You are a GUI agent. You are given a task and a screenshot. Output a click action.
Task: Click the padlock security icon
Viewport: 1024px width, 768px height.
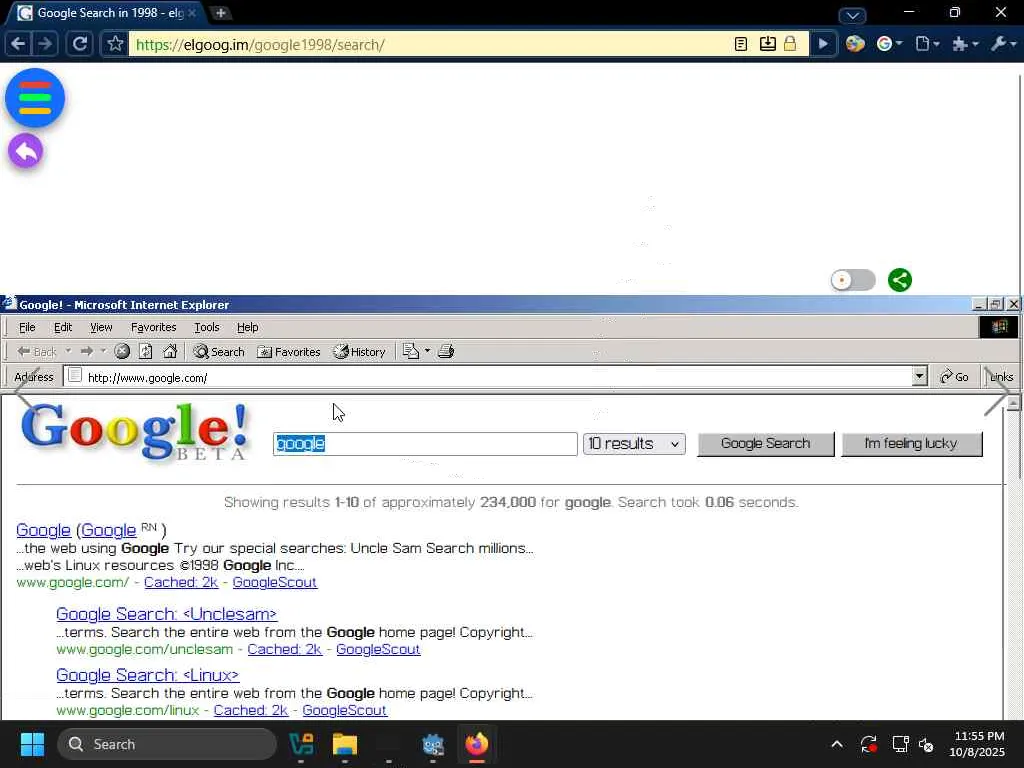pos(790,44)
